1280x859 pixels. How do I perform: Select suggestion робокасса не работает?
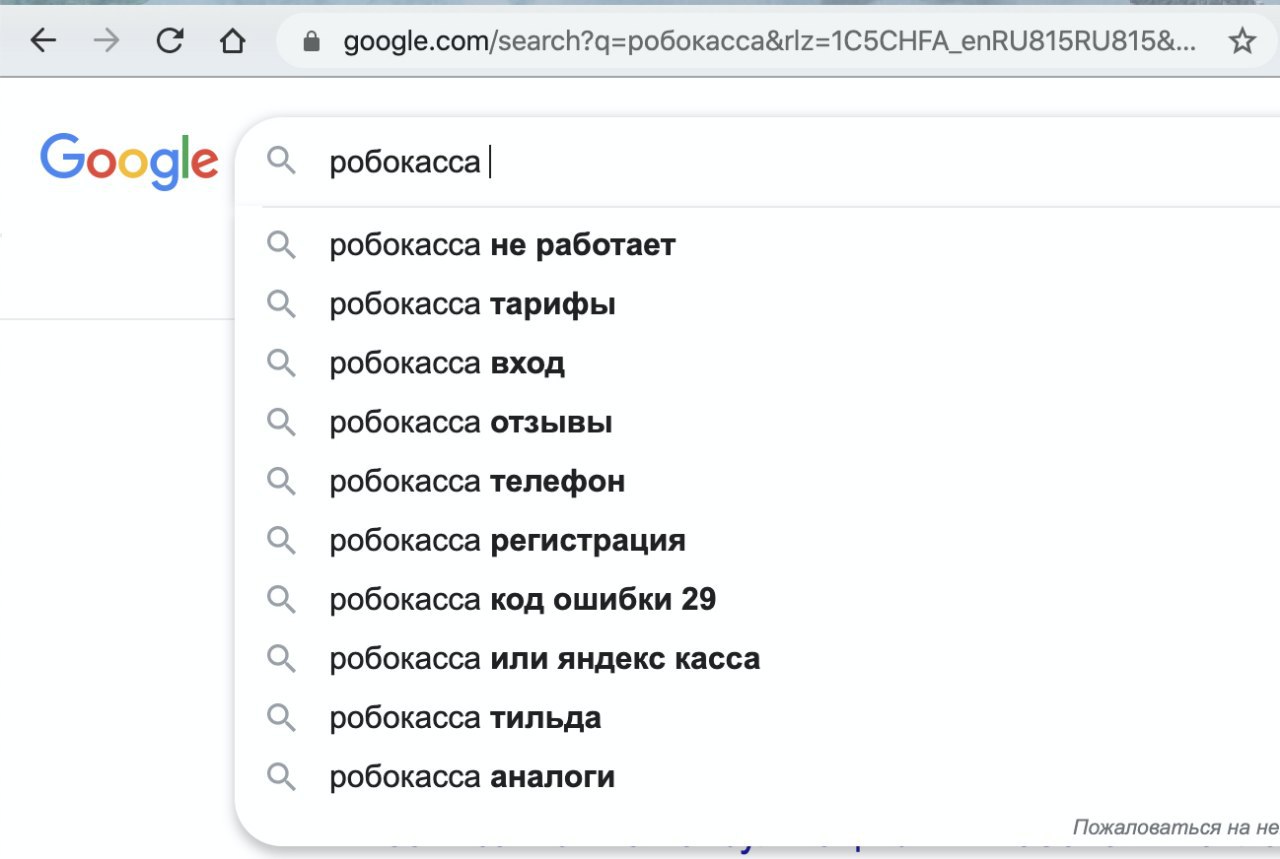tap(757, 245)
